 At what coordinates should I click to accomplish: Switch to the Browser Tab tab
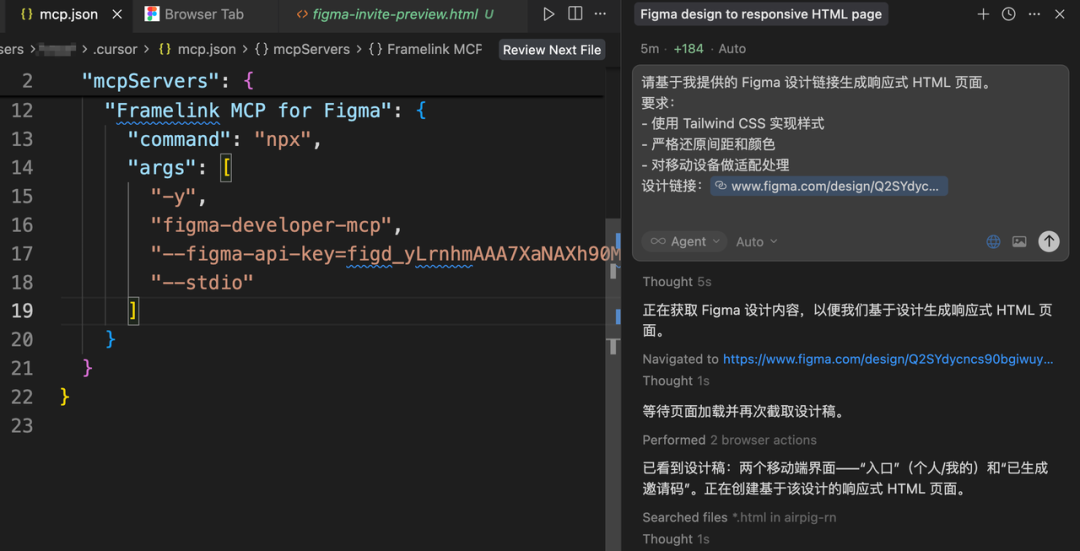coord(203,15)
